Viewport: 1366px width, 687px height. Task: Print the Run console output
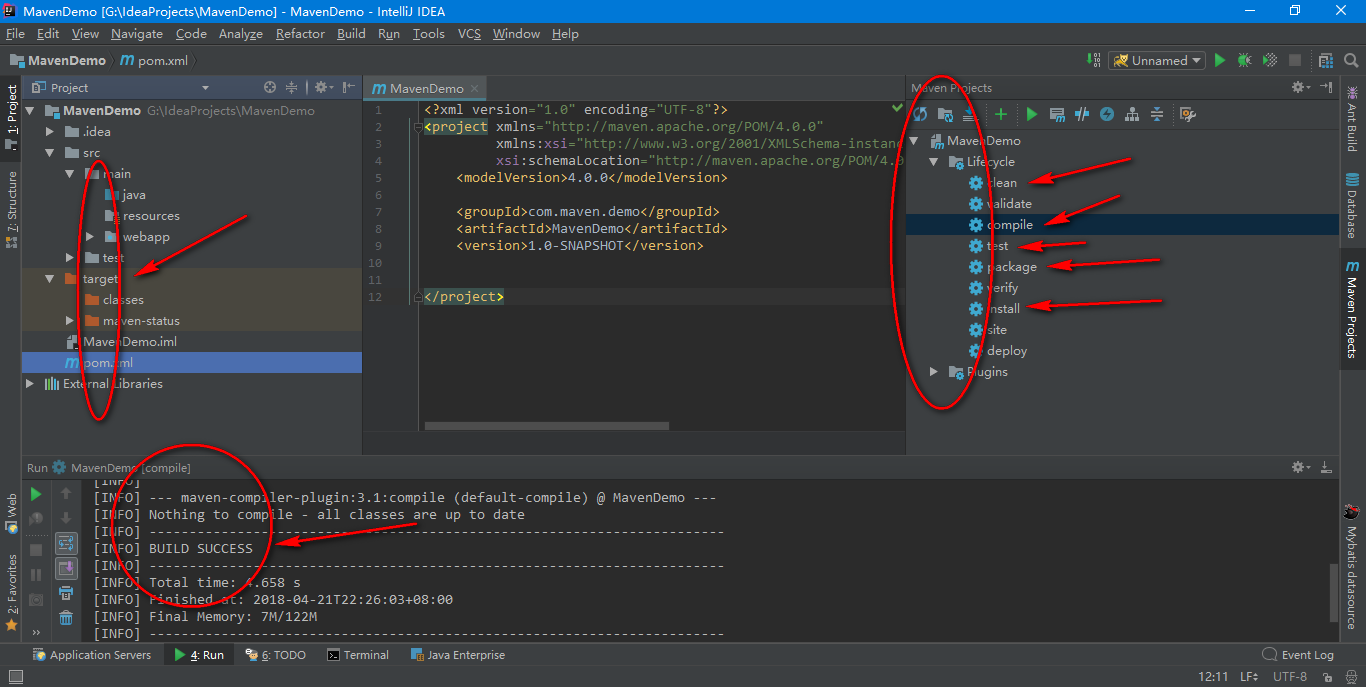click(66, 593)
